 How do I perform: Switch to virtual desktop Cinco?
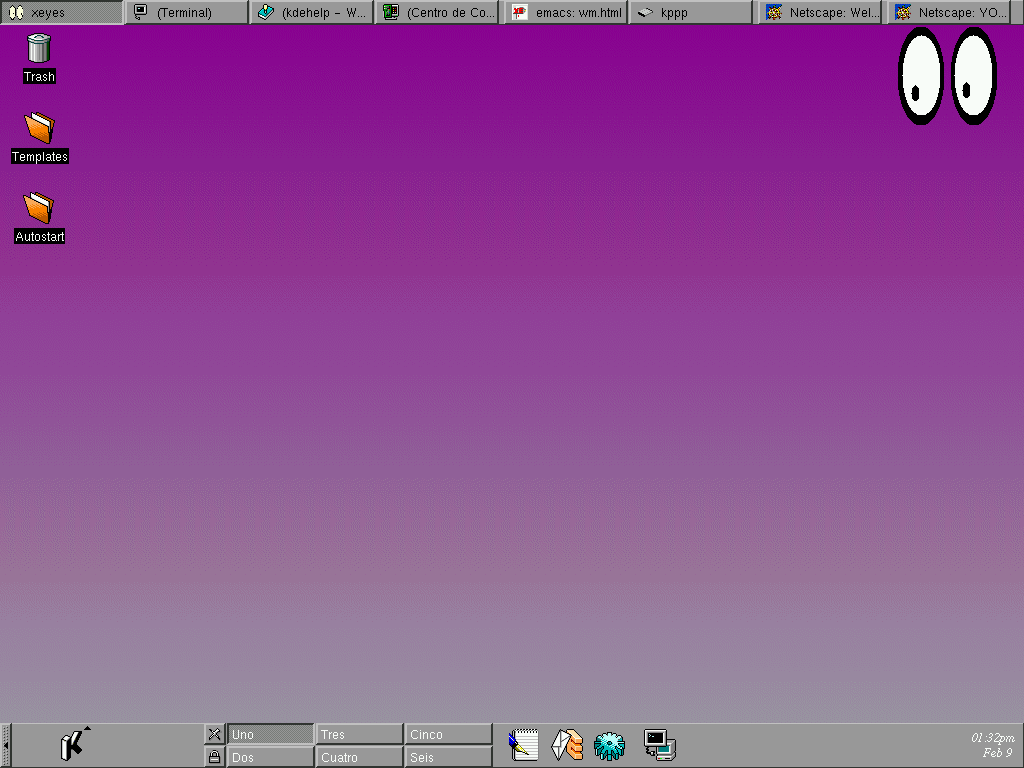[448, 734]
